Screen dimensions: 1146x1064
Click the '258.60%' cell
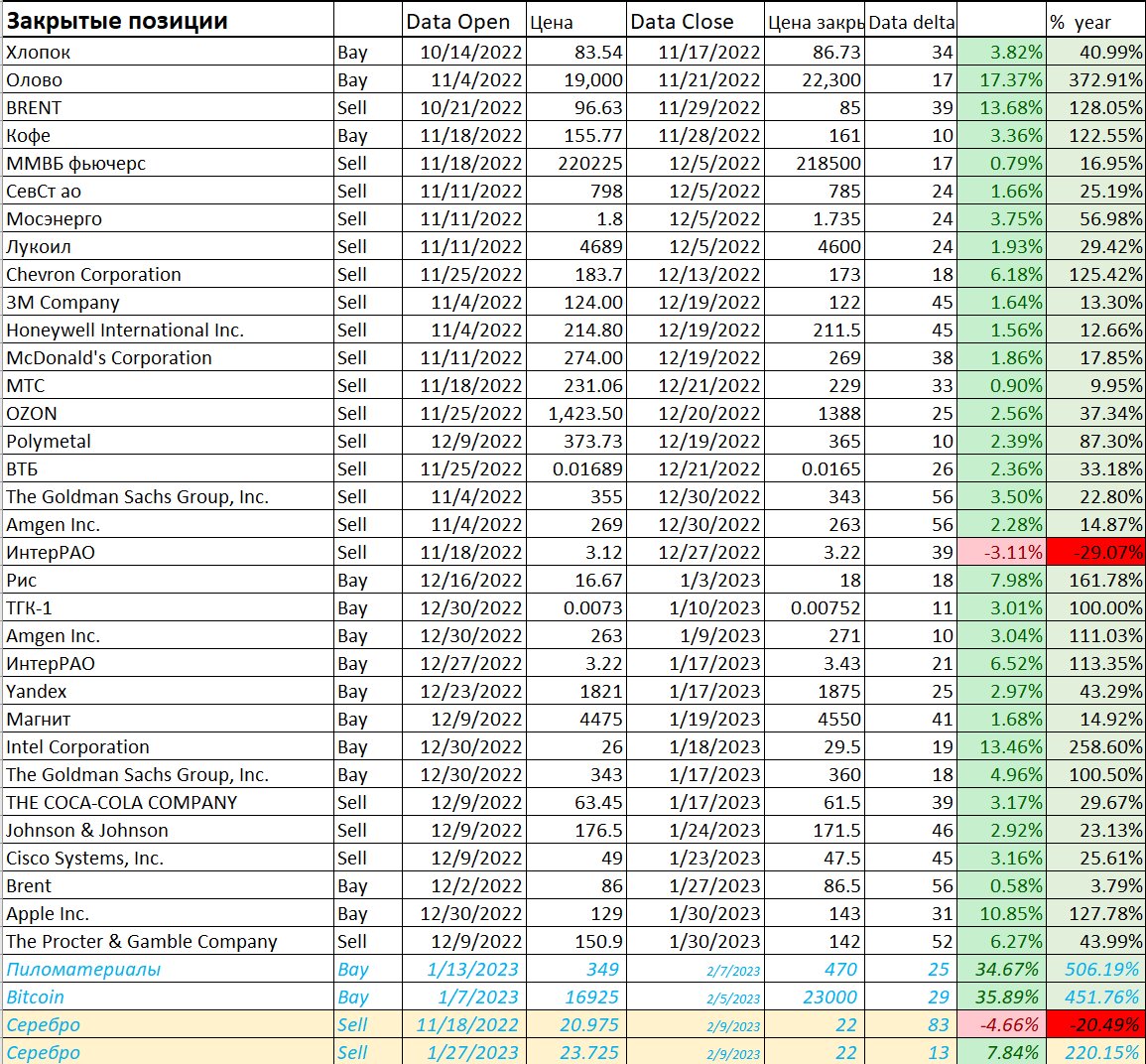click(1095, 746)
